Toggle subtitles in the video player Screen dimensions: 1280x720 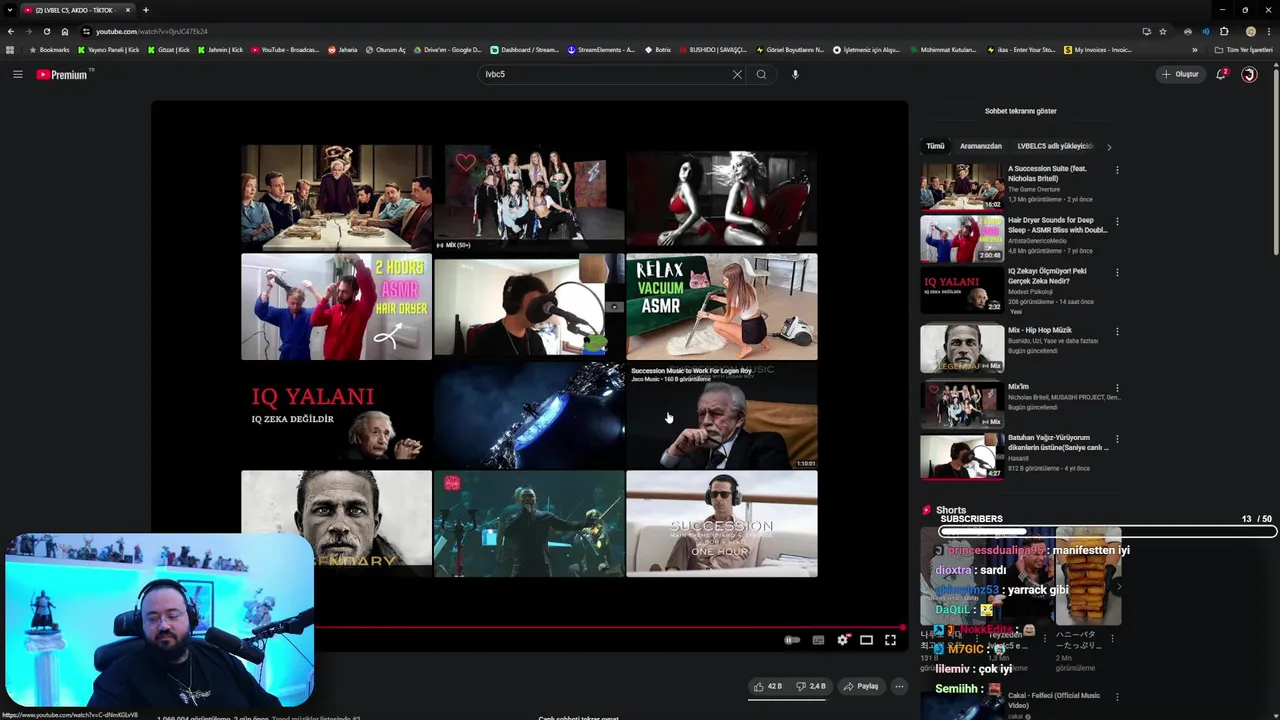point(818,640)
